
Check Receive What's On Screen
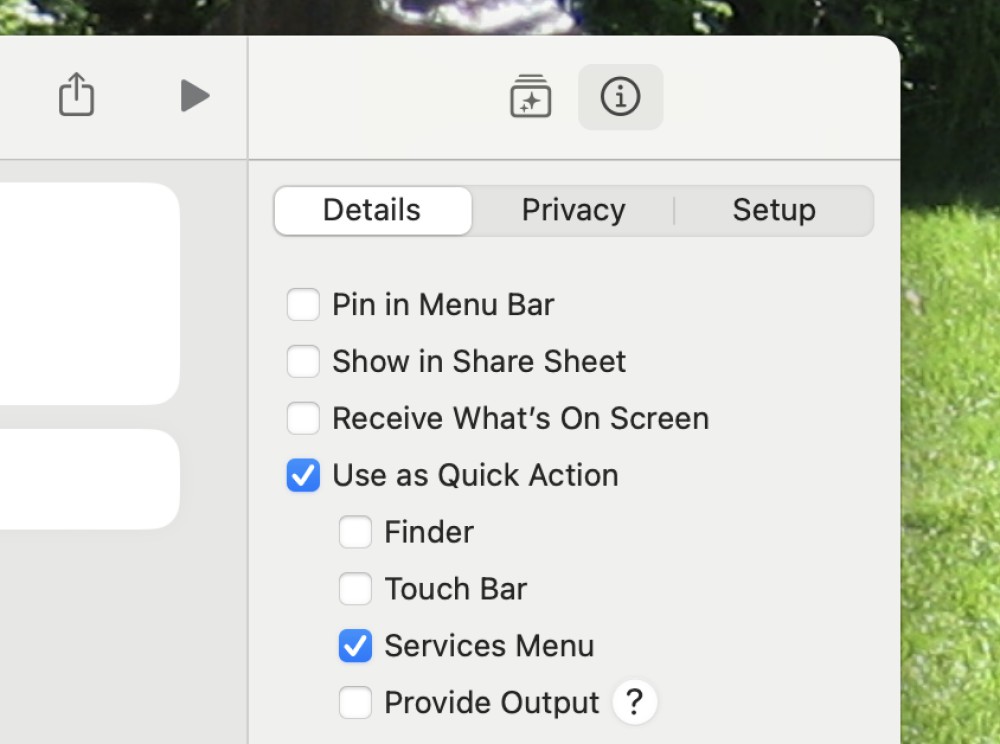[303, 418]
